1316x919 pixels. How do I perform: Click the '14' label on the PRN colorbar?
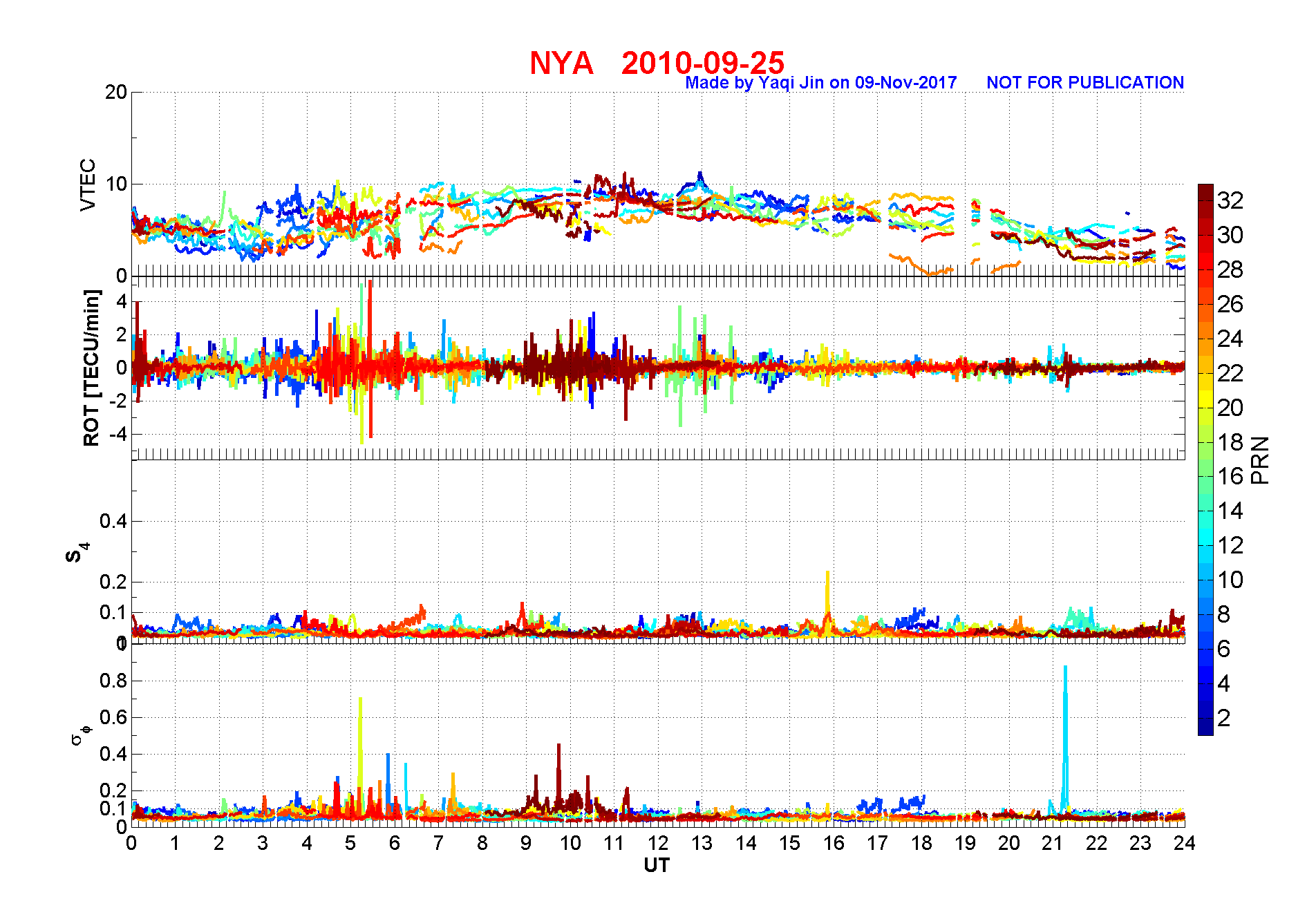click(1230, 511)
